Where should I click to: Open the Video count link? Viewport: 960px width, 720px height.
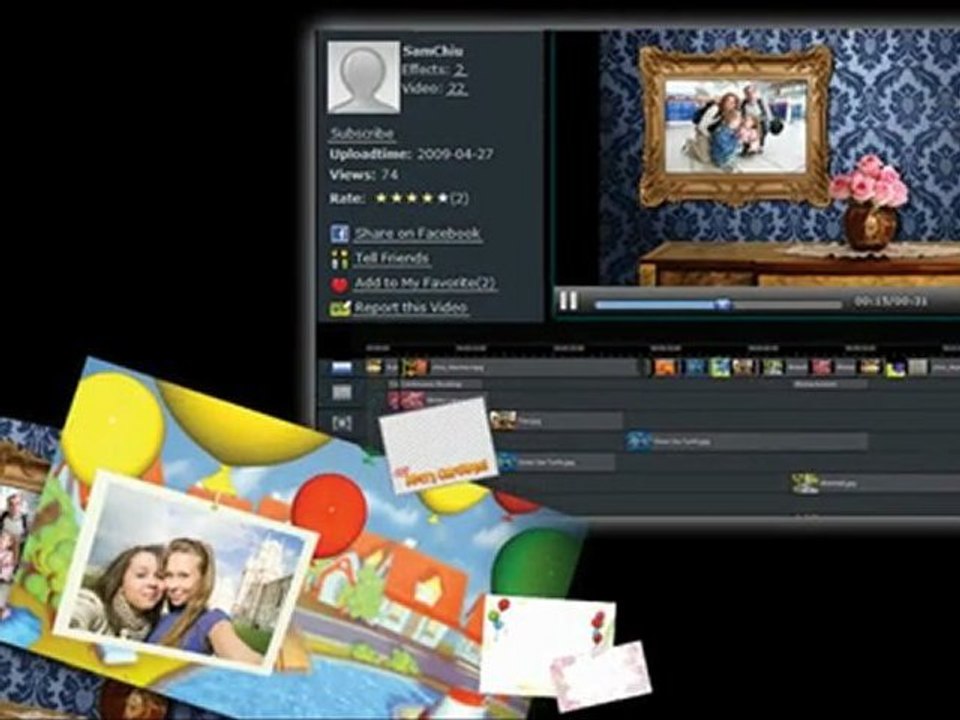pos(457,89)
